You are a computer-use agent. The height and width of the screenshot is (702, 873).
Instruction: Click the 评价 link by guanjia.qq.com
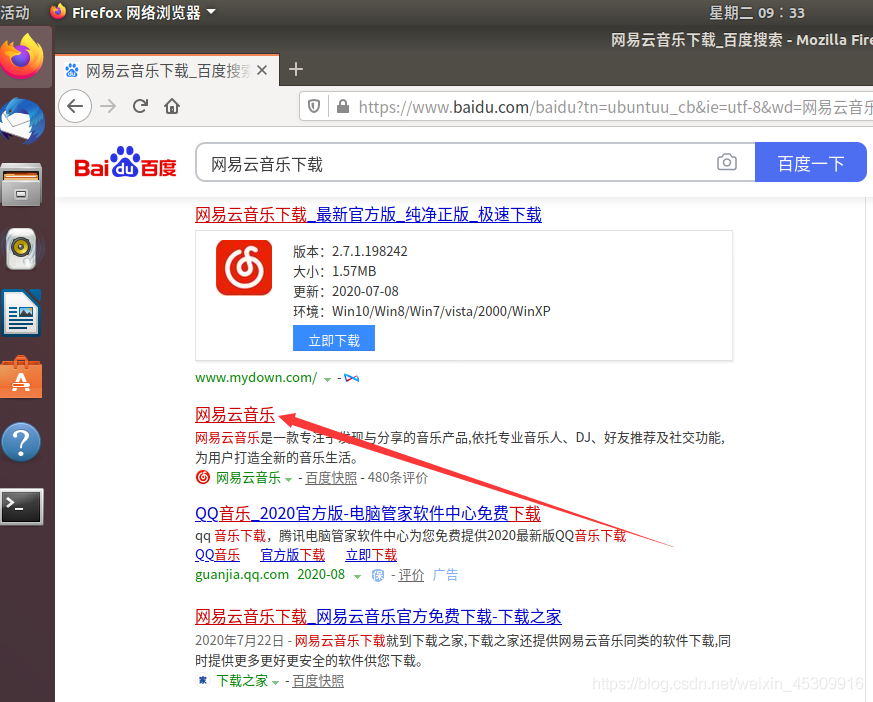pyautogui.click(x=411, y=575)
